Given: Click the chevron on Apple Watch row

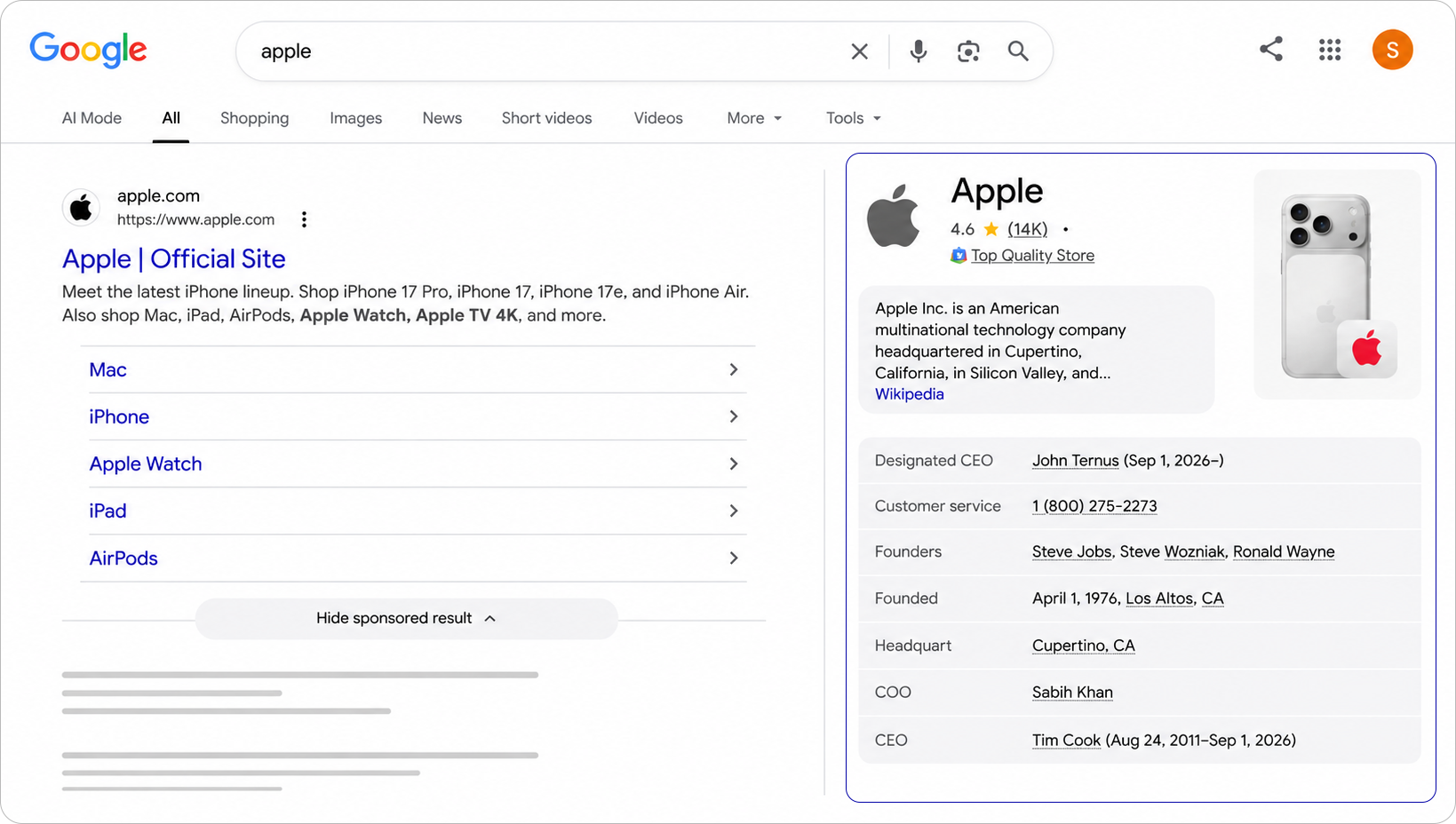Looking at the screenshot, I should click(733, 463).
